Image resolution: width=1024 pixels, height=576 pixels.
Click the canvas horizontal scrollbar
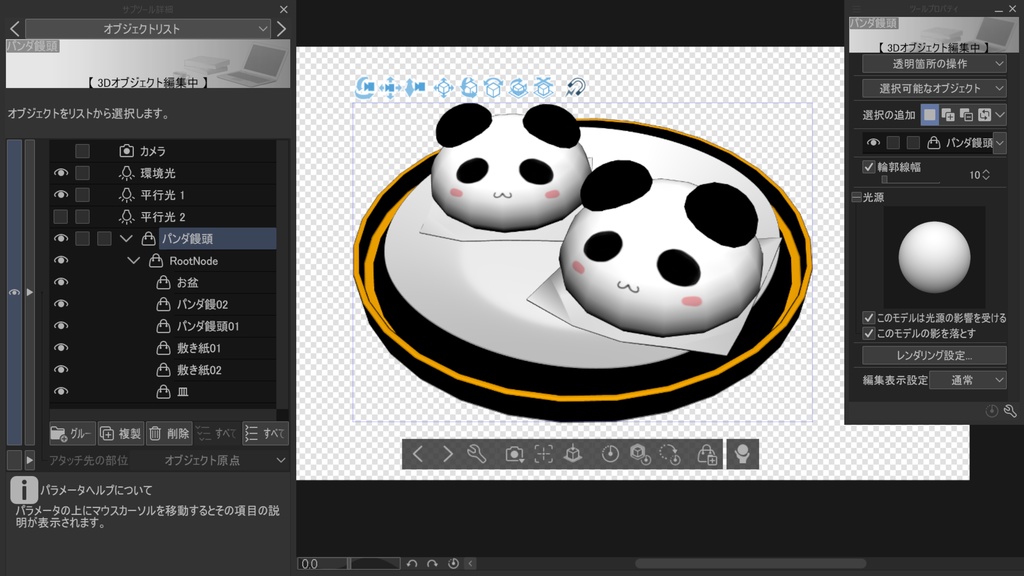pos(751,564)
